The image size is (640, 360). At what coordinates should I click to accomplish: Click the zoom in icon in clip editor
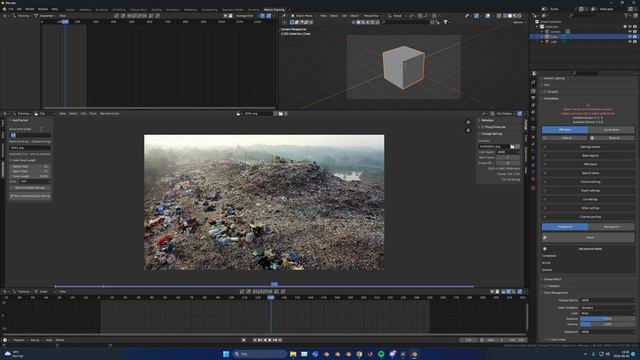click(x=468, y=122)
